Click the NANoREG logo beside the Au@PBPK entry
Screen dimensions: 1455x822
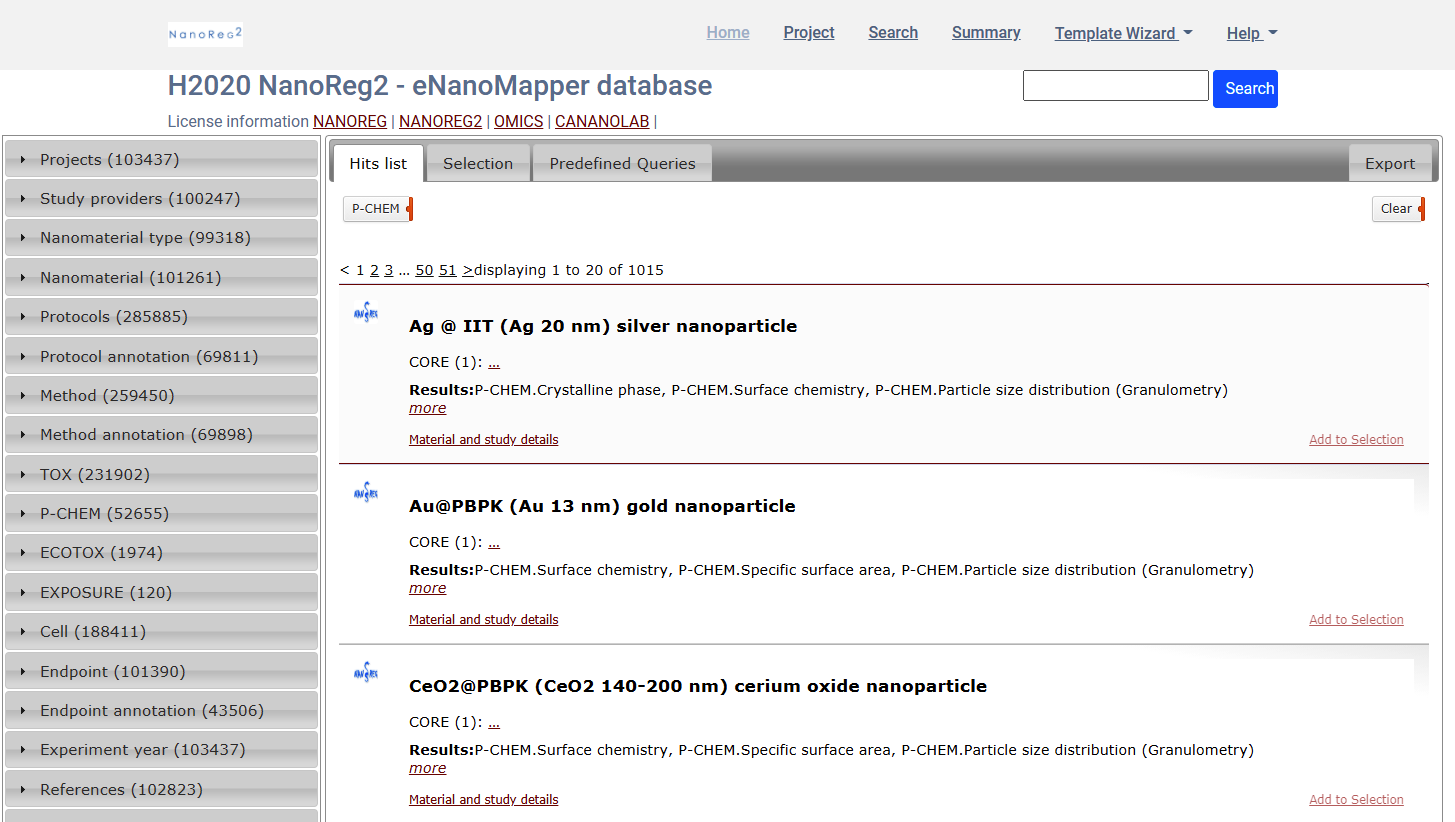(366, 491)
